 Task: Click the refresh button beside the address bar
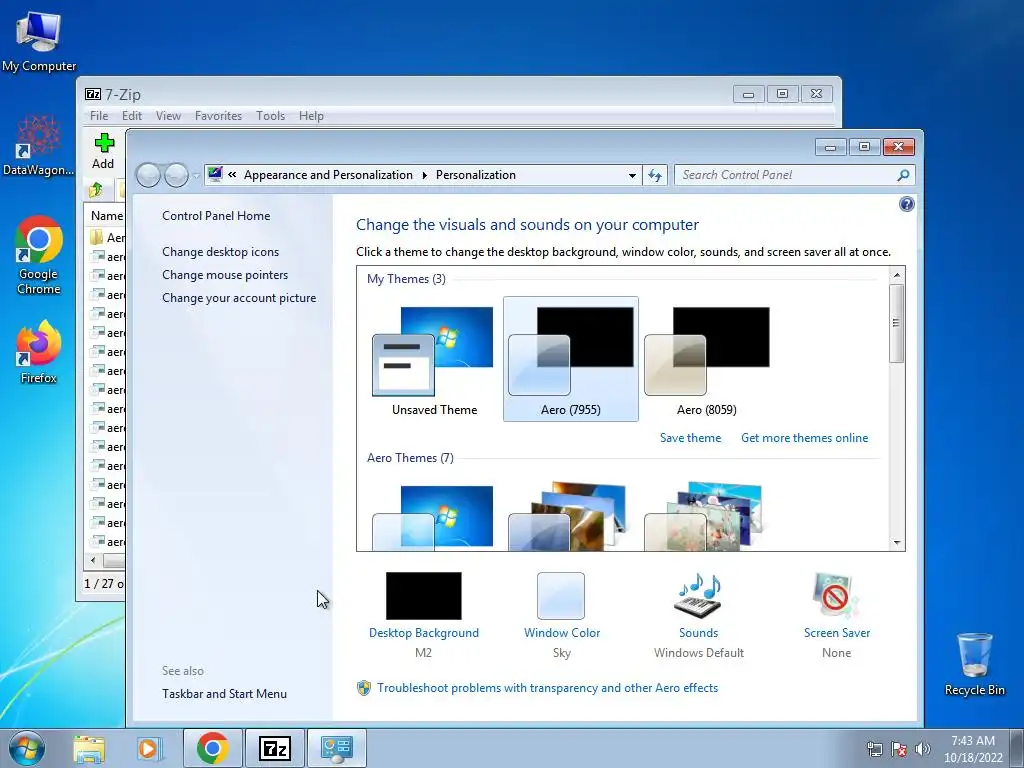click(x=655, y=175)
